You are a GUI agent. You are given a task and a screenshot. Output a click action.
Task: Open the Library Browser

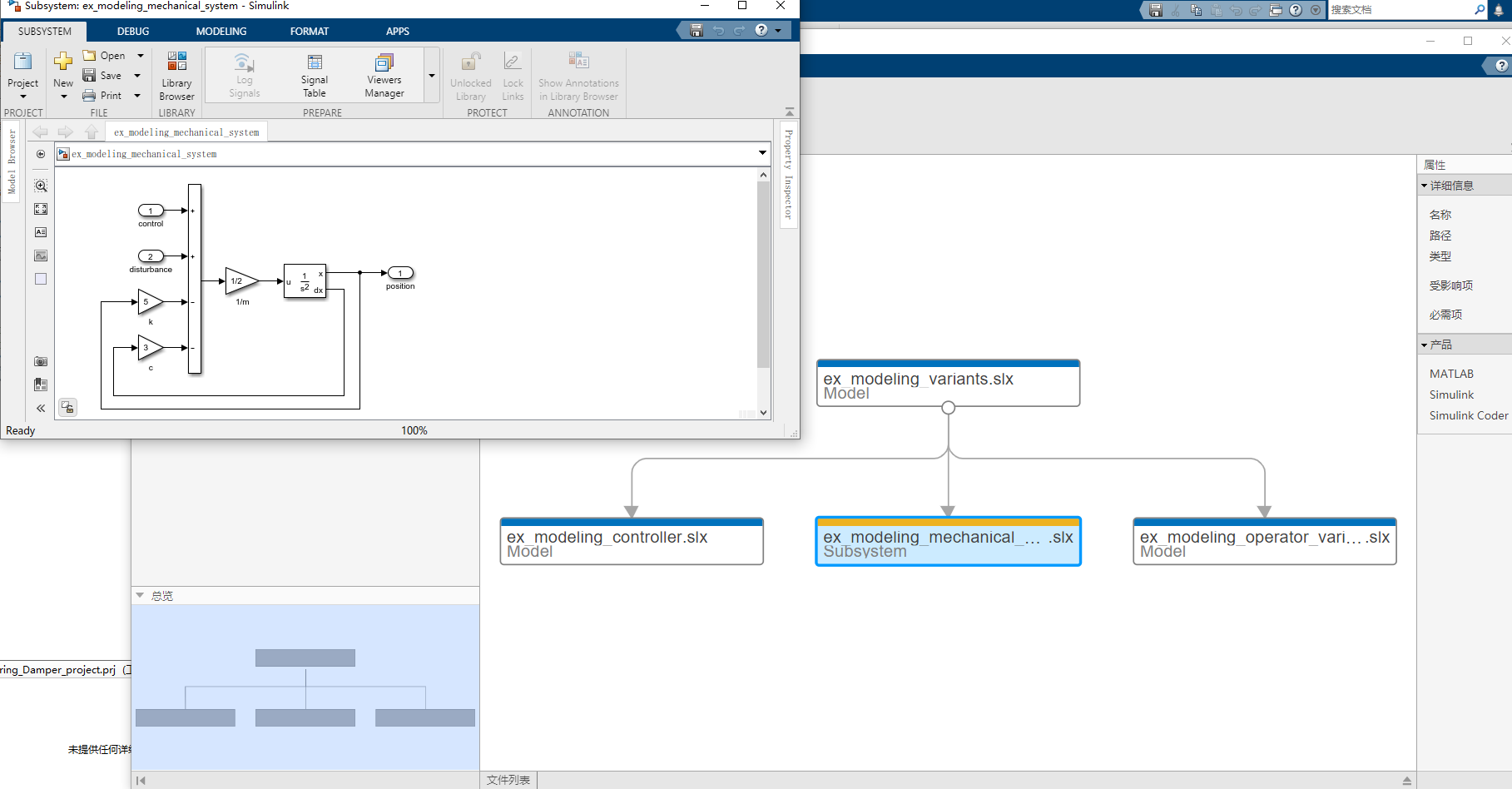click(176, 74)
